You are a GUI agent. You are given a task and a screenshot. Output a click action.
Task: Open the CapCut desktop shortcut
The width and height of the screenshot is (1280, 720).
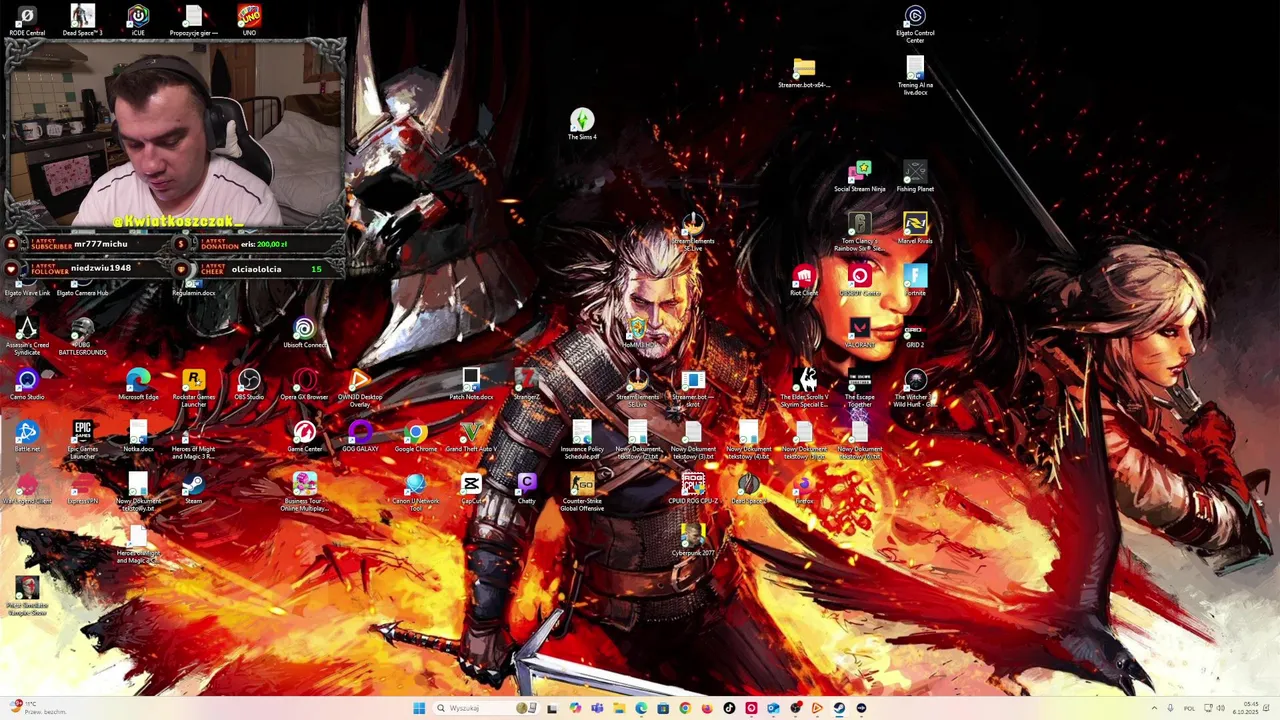(x=471, y=489)
